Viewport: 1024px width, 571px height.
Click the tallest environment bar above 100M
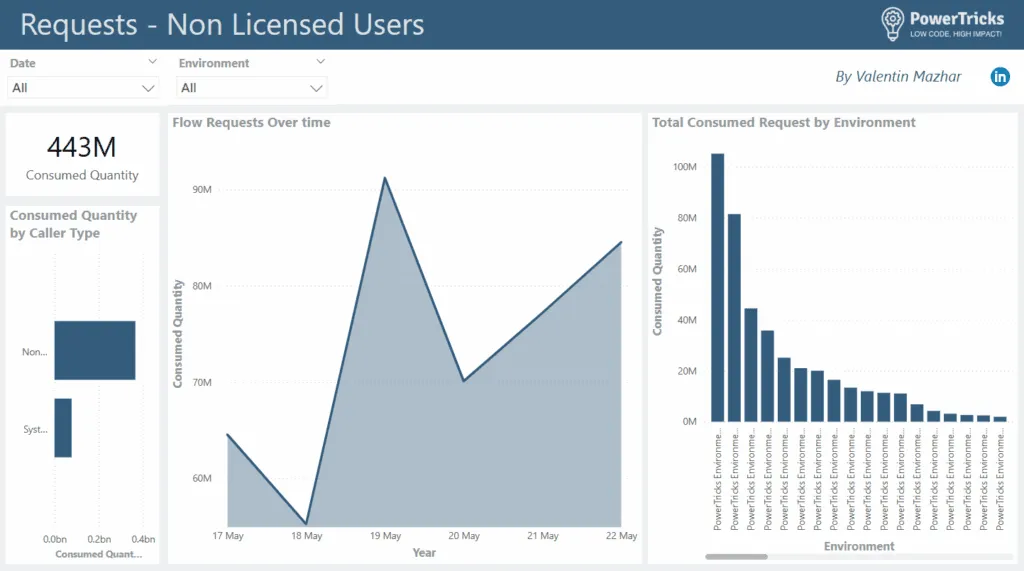click(717, 287)
